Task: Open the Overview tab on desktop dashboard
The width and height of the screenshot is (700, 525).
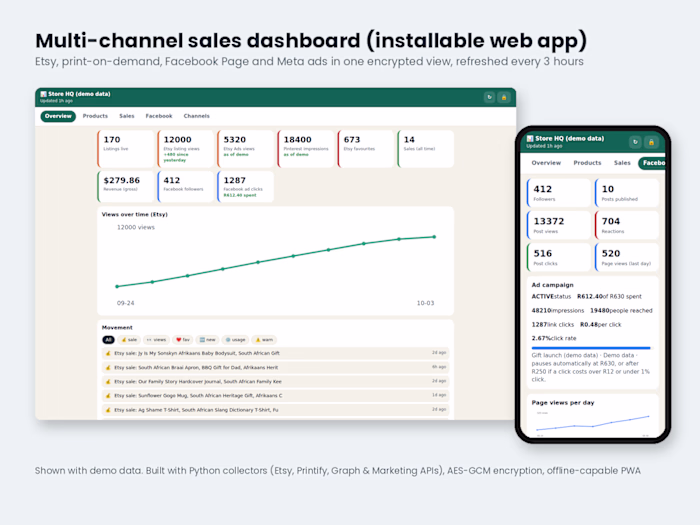Action: pyautogui.click(x=58, y=116)
